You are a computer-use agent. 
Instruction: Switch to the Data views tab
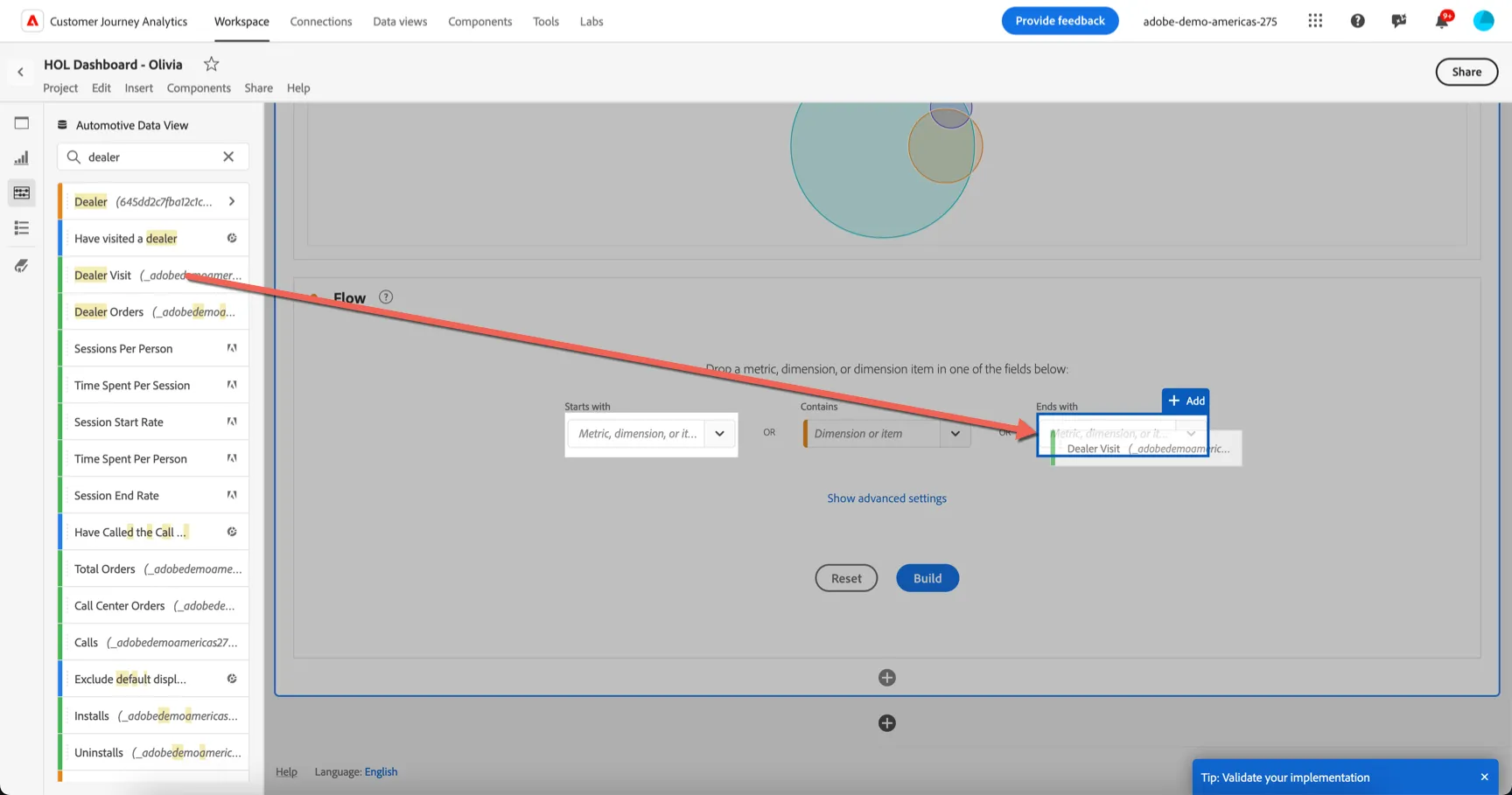[400, 21]
